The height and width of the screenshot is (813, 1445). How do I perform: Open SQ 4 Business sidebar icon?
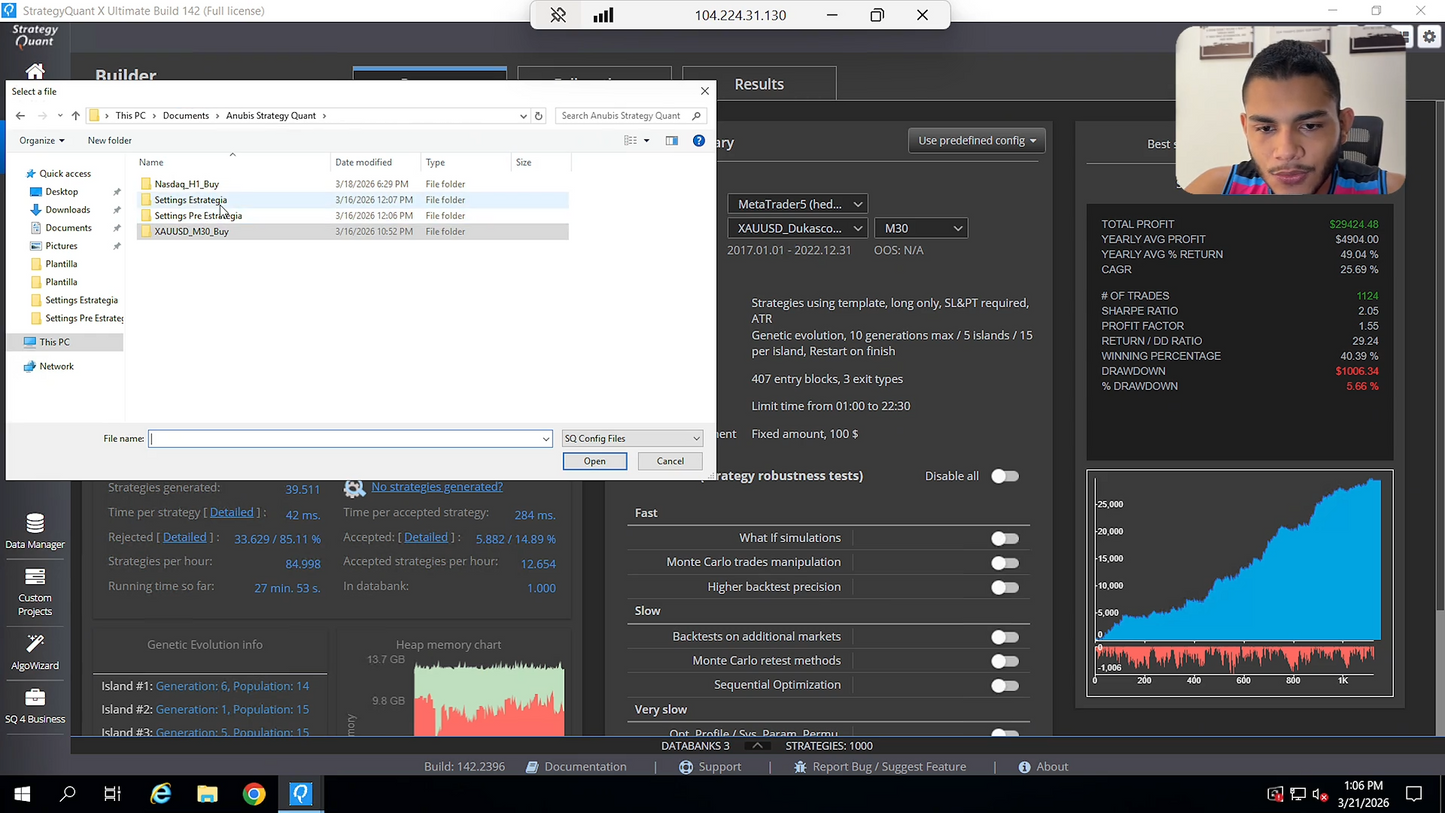35,706
